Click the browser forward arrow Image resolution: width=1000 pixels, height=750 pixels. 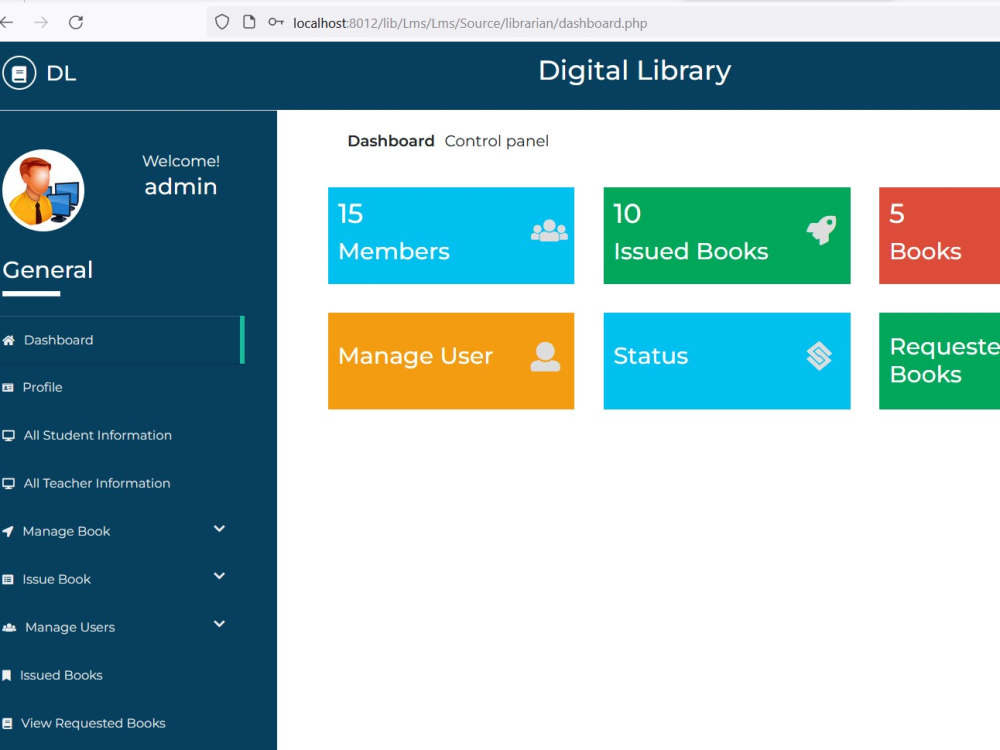click(x=41, y=23)
